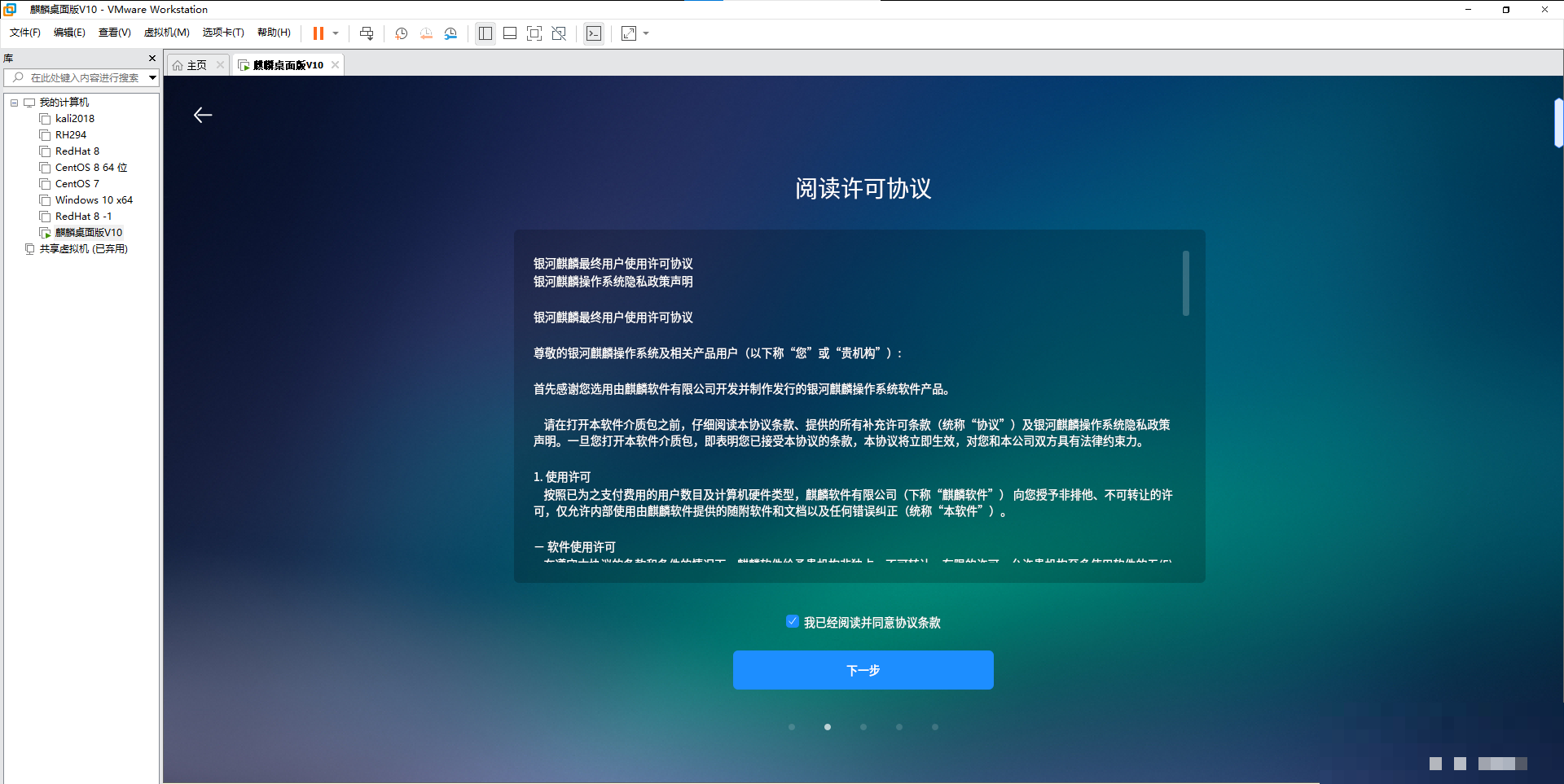Uncheck the license agreement checkbox
This screenshot has height=784, width=1564.
[x=793, y=621]
